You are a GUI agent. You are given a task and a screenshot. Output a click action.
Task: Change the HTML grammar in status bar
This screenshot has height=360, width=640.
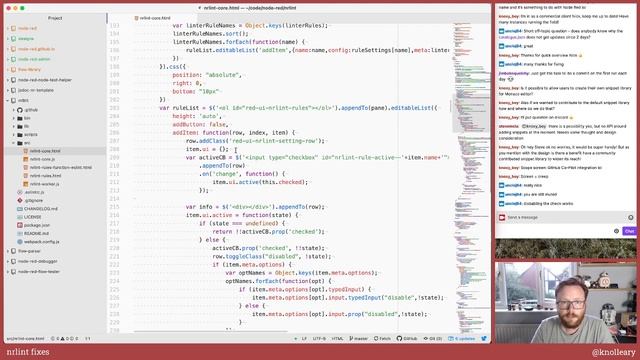coord(337,338)
